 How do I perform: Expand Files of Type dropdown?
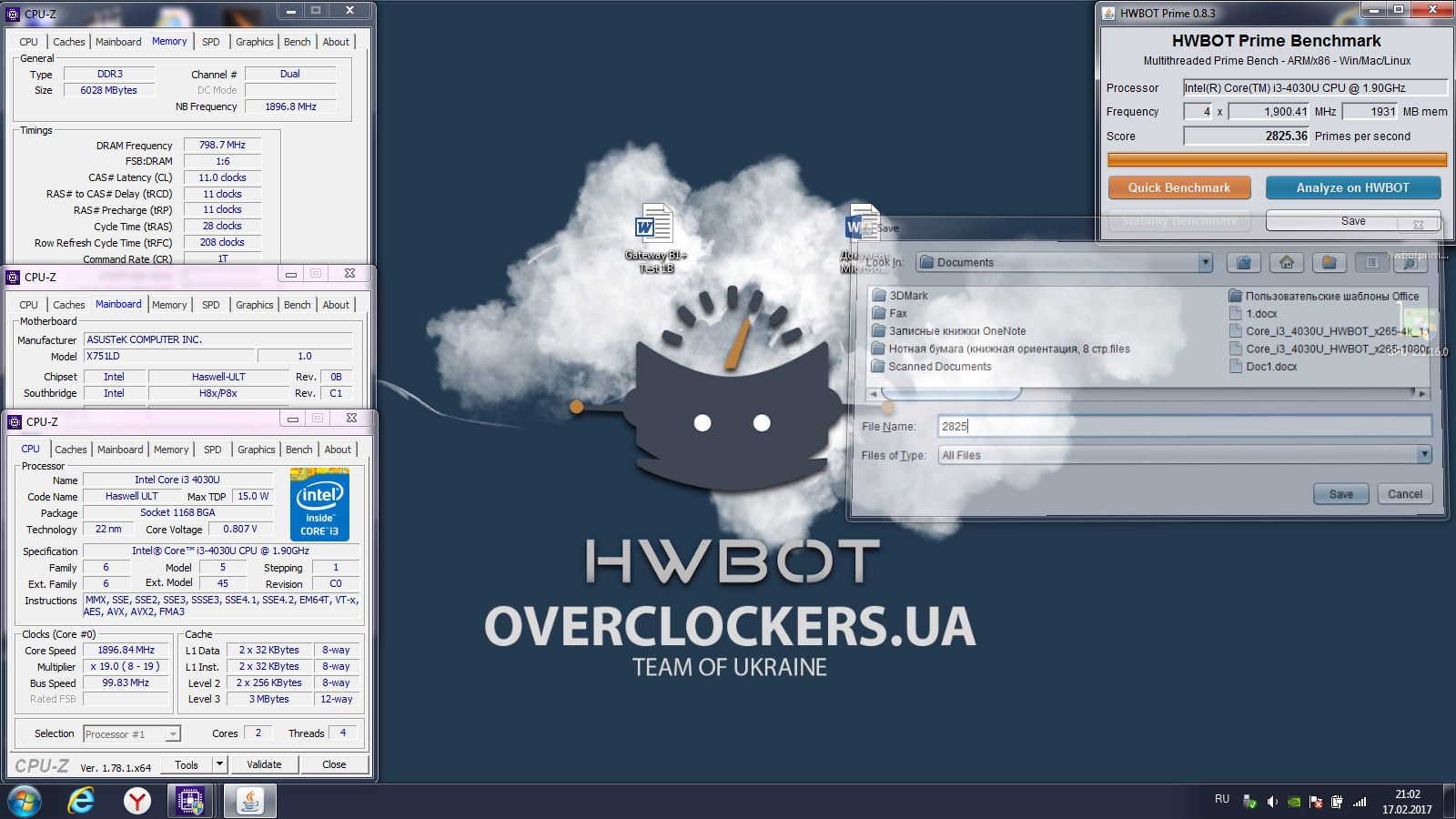[1424, 454]
